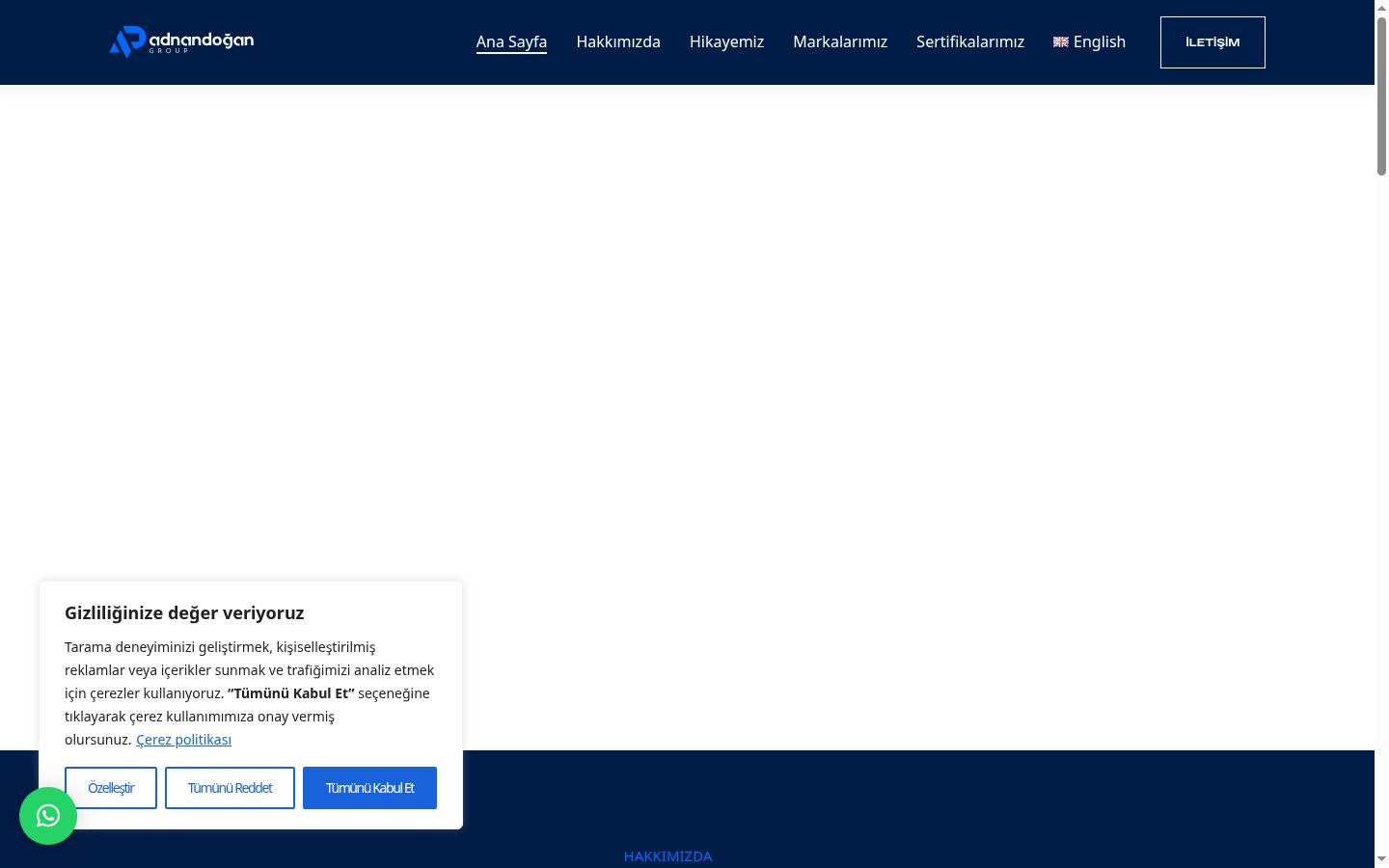The height and width of the screenshot is (868, 1389).
Task: Accept cookies with Tümünü Kabul Et
Action: [369, 788]
